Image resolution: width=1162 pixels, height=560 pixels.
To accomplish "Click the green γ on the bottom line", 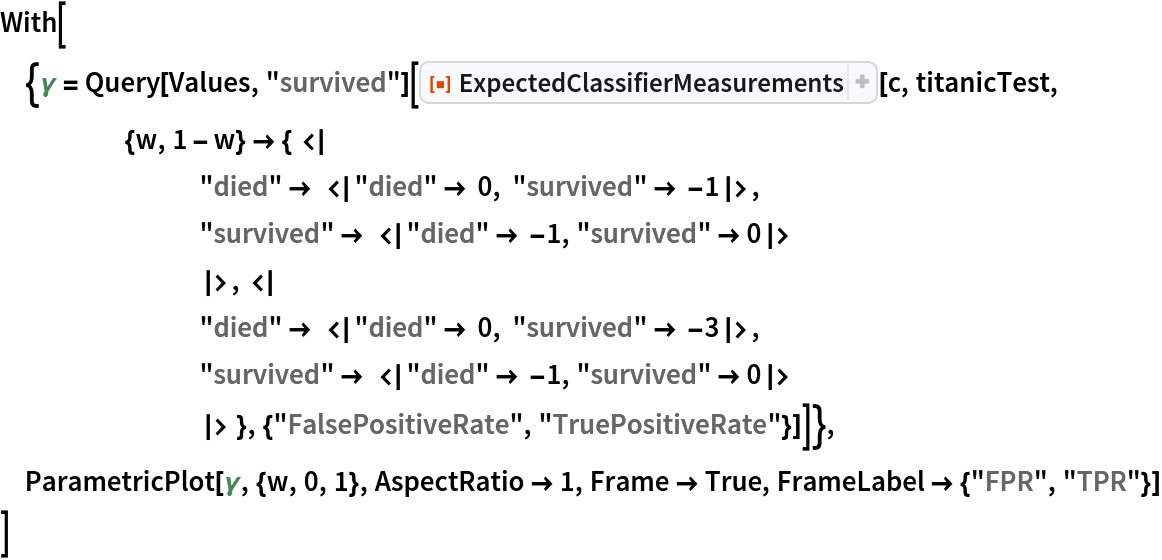I will click(x=232, y=482).
